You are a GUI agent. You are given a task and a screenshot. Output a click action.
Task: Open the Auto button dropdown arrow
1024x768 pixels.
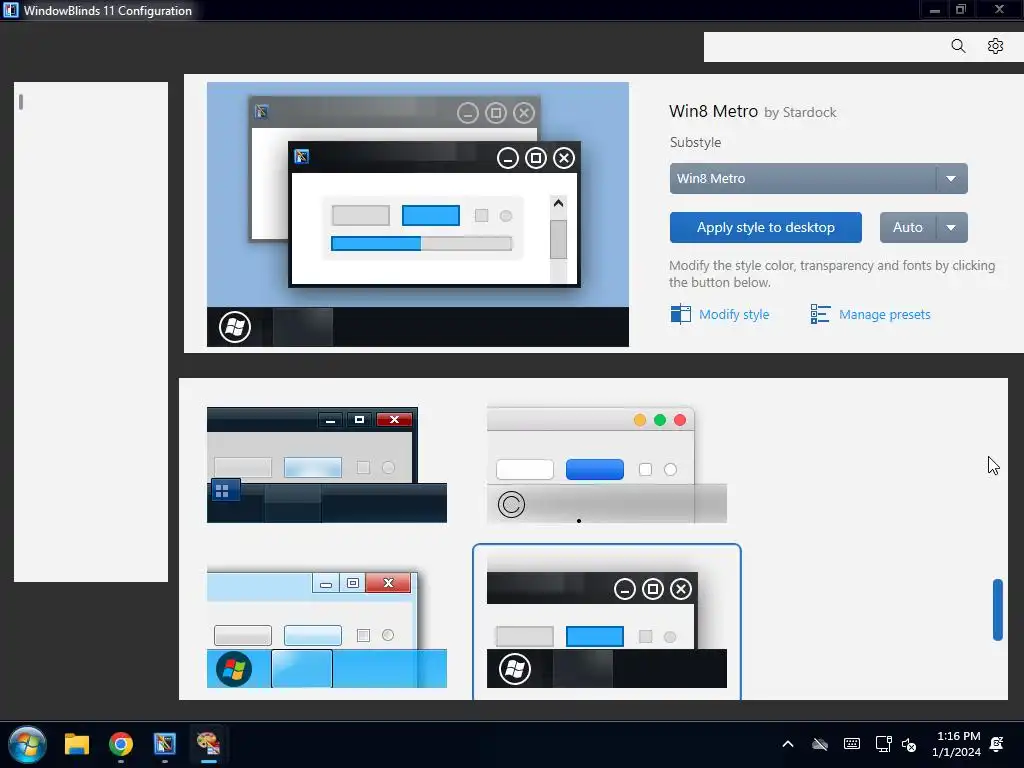pyautogui.click(x=952, y=227)
